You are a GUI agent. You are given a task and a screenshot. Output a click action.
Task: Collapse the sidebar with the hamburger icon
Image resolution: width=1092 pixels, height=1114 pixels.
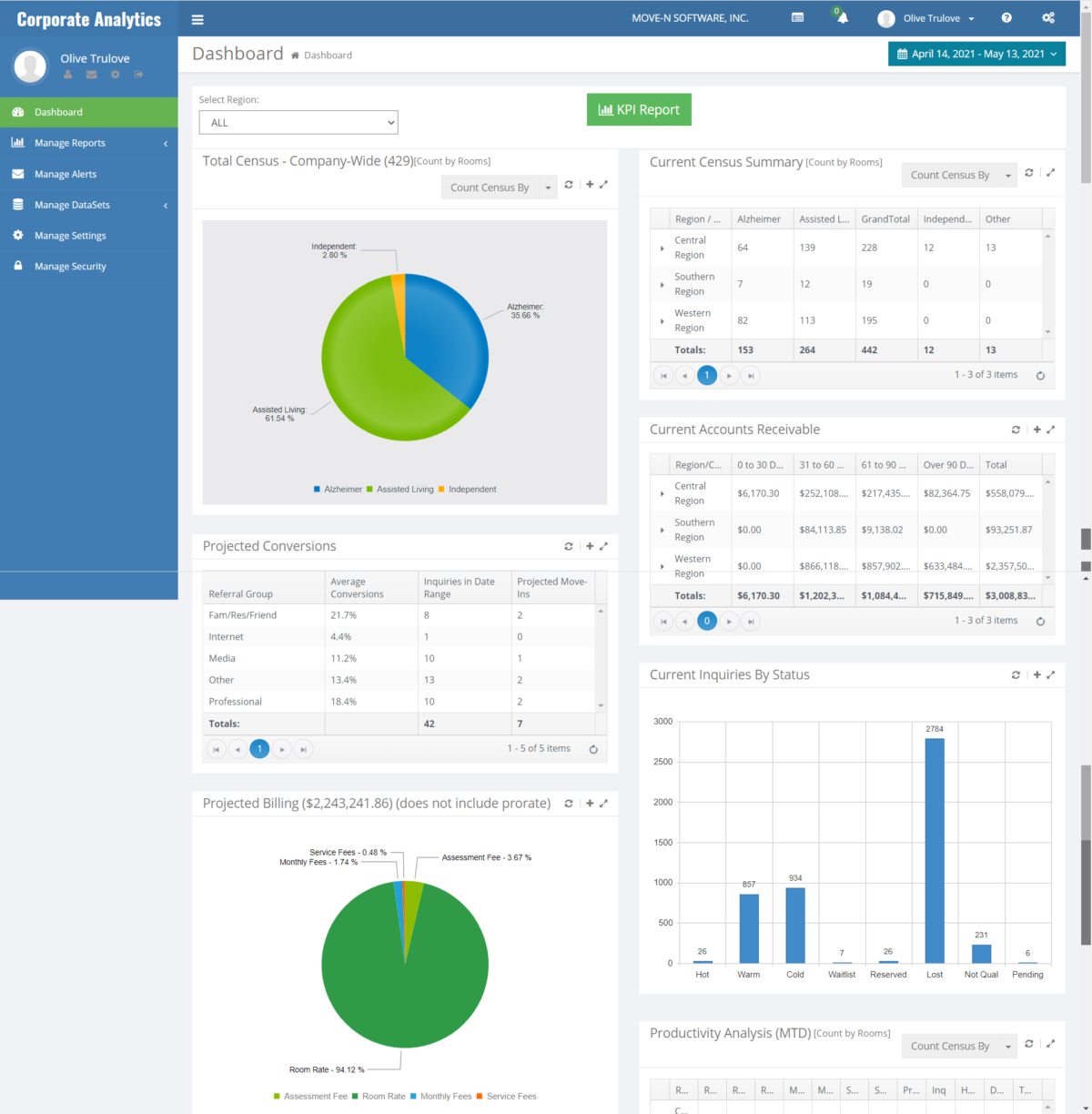click(197, 17)
